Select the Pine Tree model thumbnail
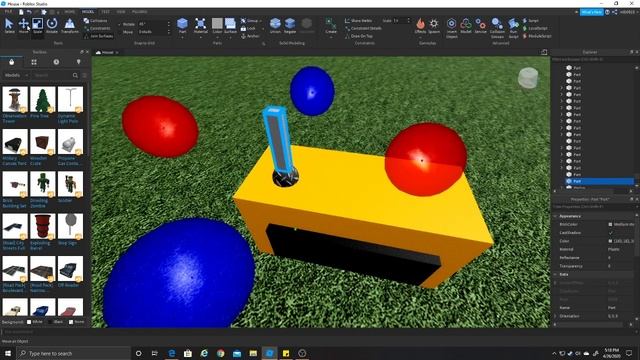The image size is (640, 360). [x=42, y=99]
